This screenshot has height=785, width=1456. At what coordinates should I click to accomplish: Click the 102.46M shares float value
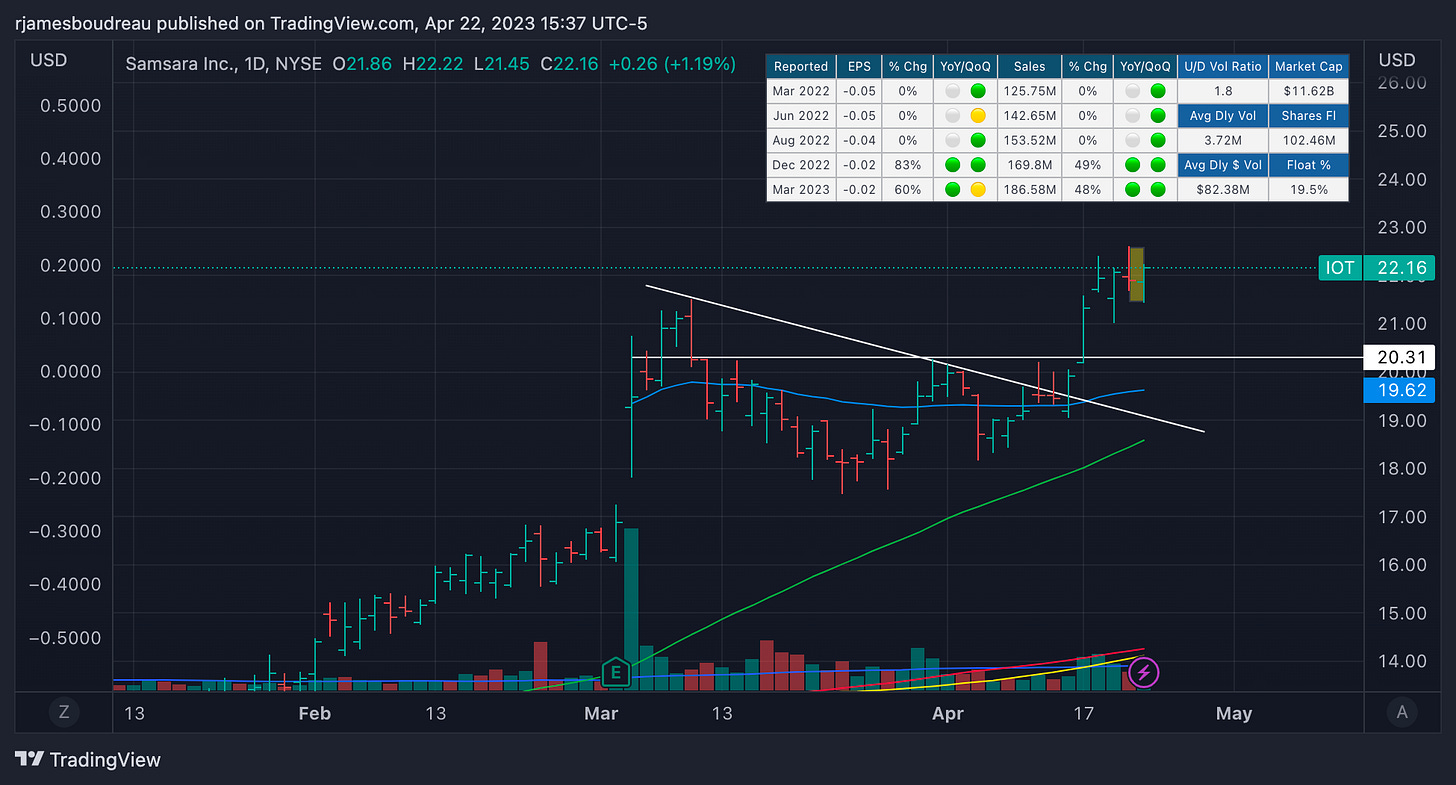pyautogui.click(x=1308, y=141)
